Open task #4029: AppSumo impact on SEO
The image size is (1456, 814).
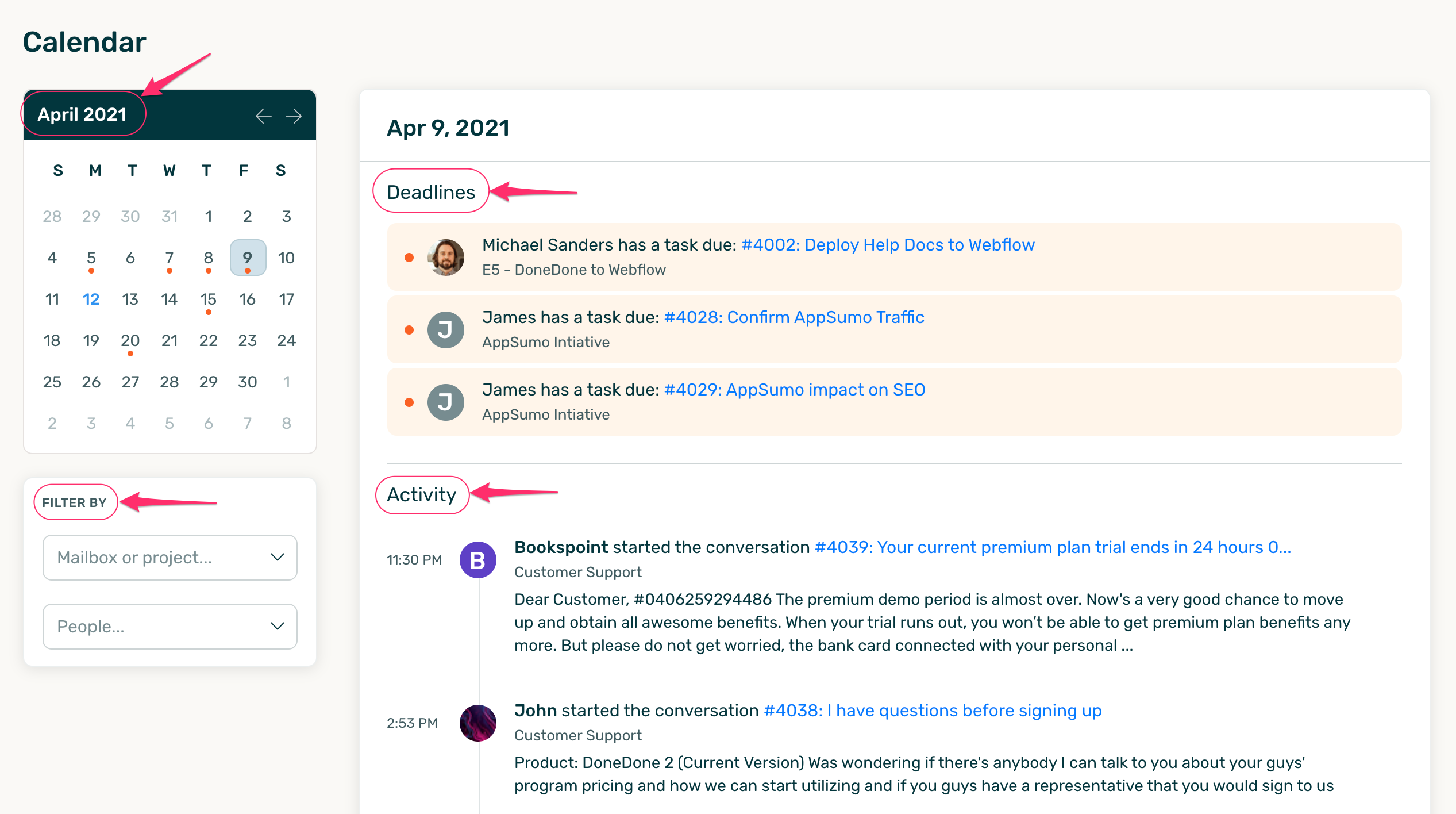pos(795,390)
